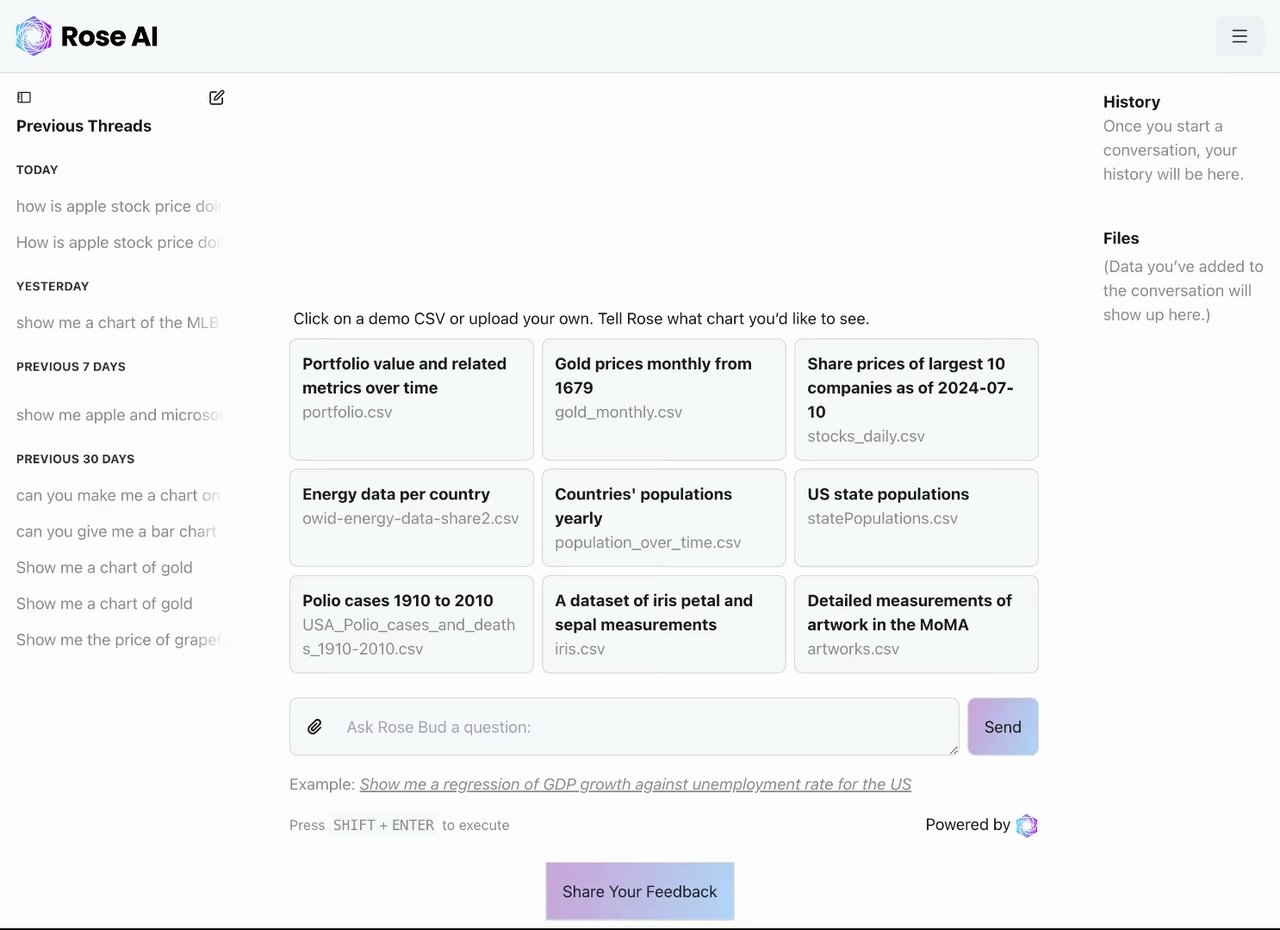The height and width of the screenshot is (930, 1280).
Task: Pick the Energy data per country card
Action: tap(411, 517)
